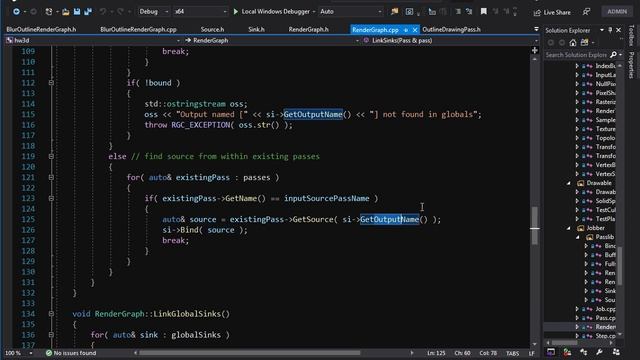Click the editor vertical scrollbar thumb
The image size is (640, 360).
point(535,225)
